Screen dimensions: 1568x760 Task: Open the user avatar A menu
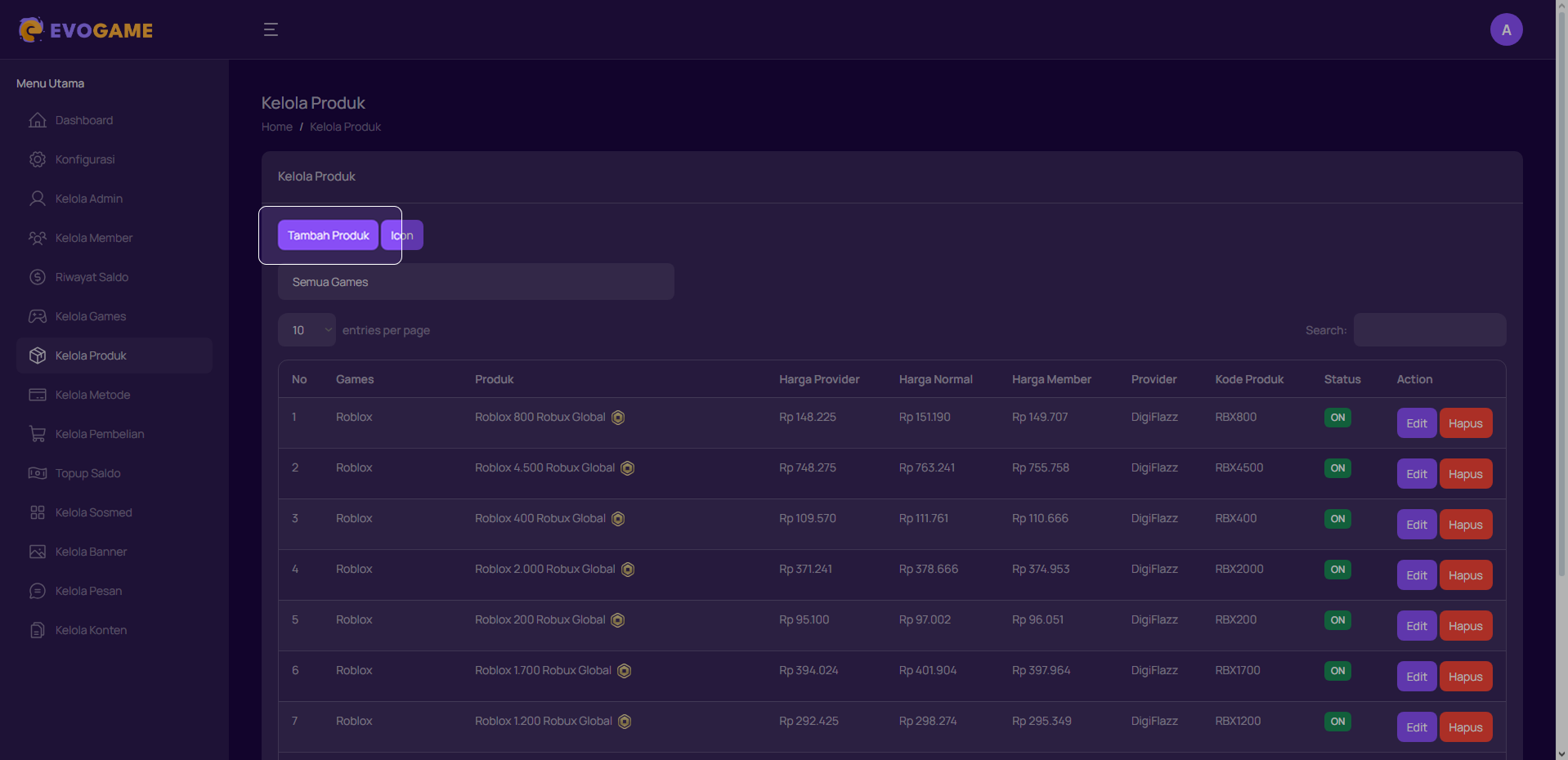click(1506, 29)
